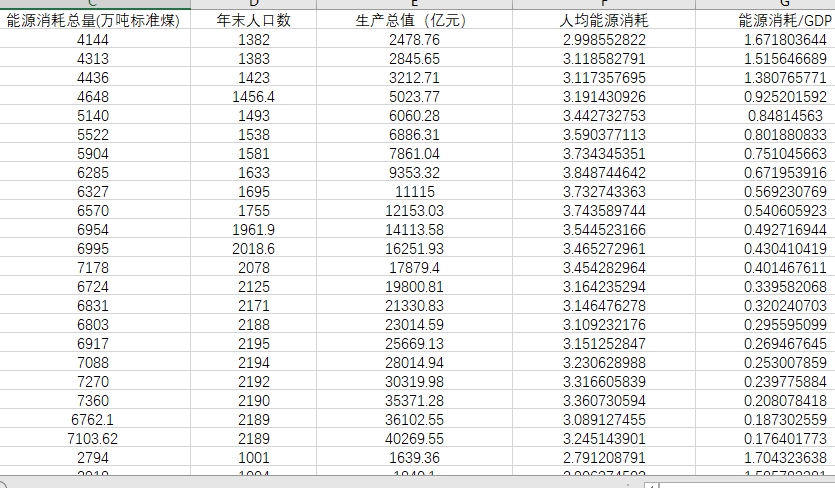Click the cell with 1.671803644
The height and width of the screenshot is (488, 835).
[765, 39]
